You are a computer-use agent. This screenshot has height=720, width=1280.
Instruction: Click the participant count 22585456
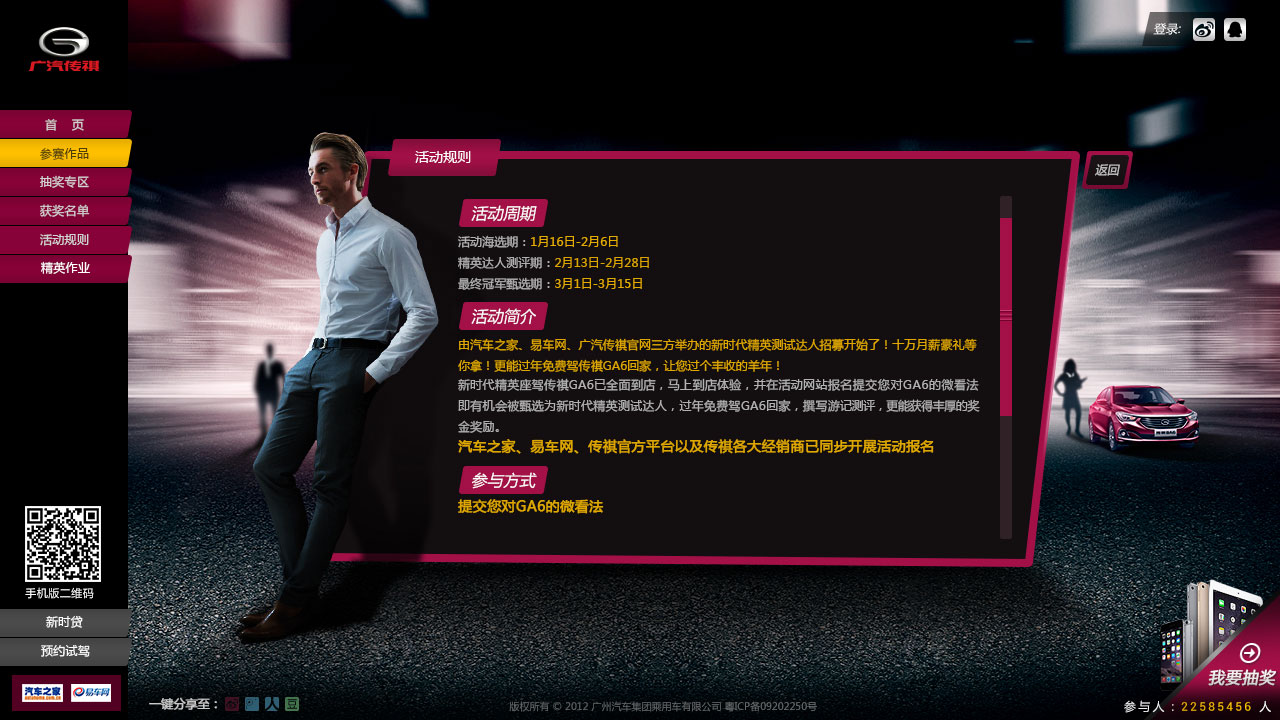click(x=1217, y=707)
